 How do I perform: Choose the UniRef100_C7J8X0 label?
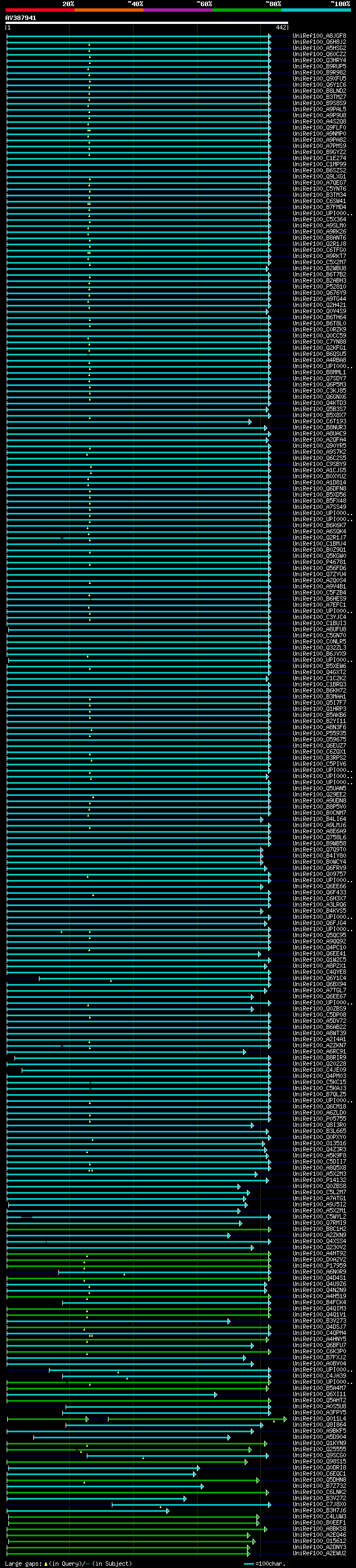coord(319,1504)
